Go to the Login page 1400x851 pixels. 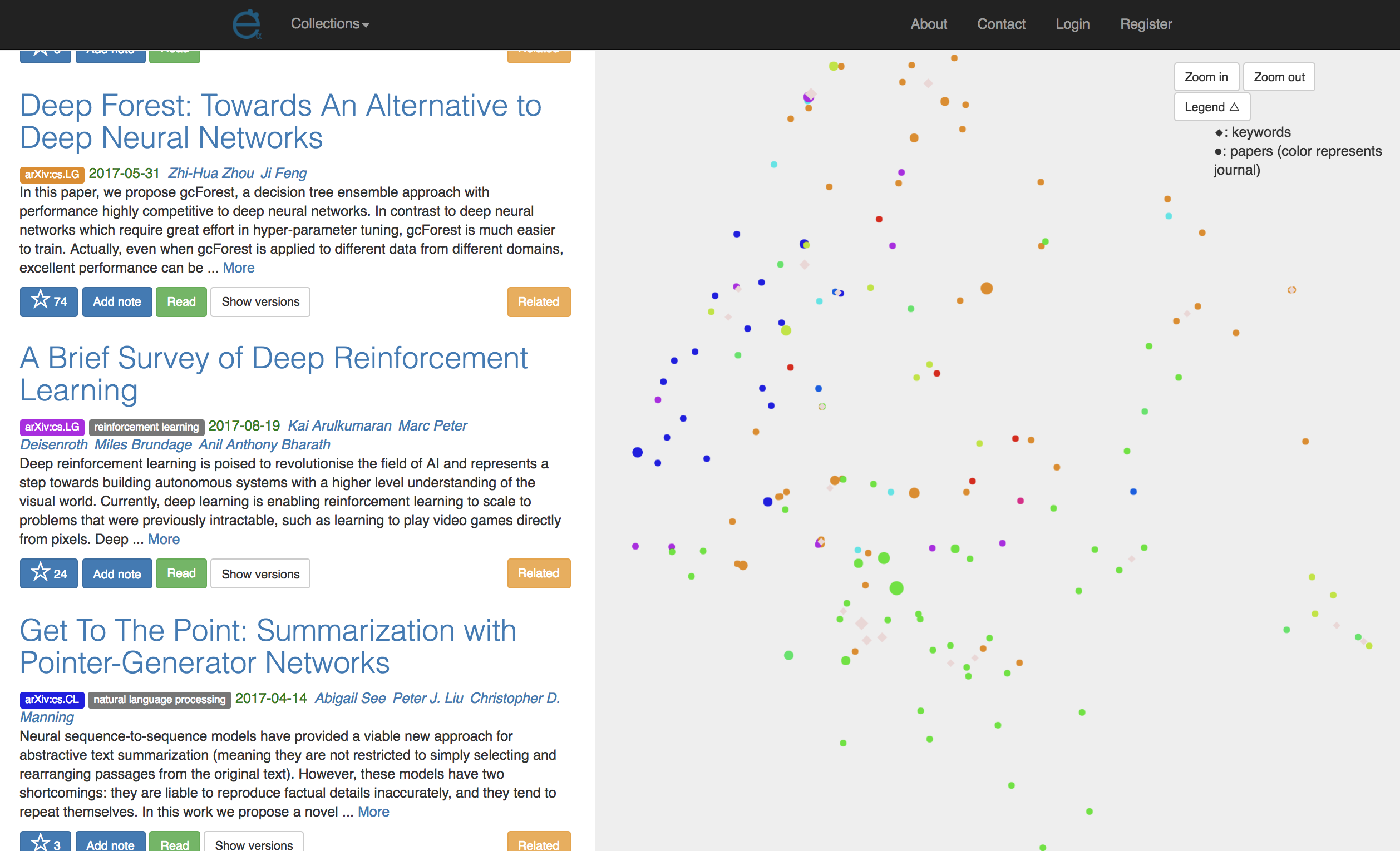coord(1072,24)
